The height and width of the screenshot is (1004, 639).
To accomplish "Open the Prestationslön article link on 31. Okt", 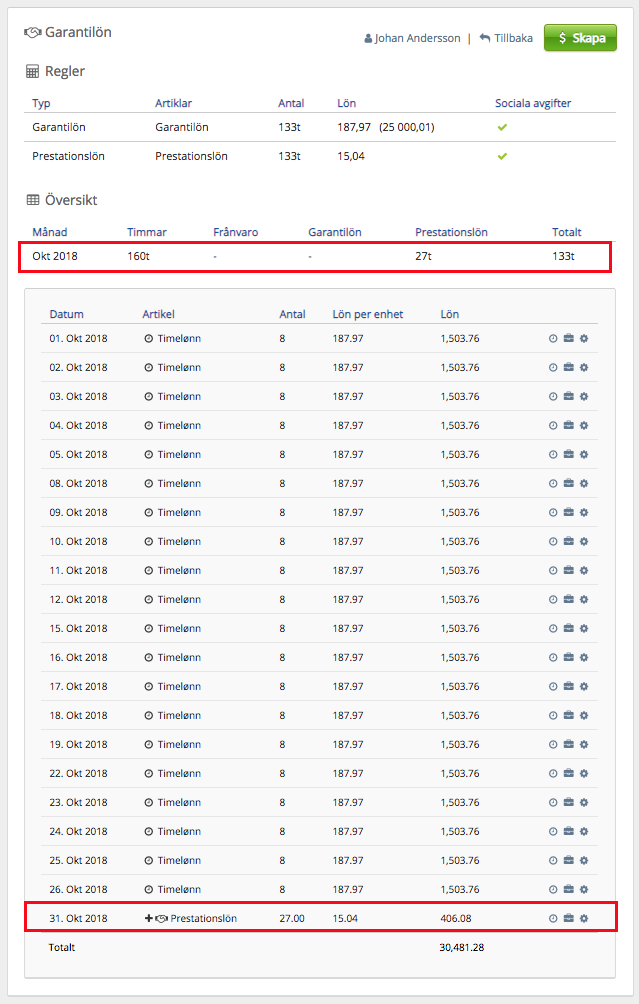I will click(203, 919).
